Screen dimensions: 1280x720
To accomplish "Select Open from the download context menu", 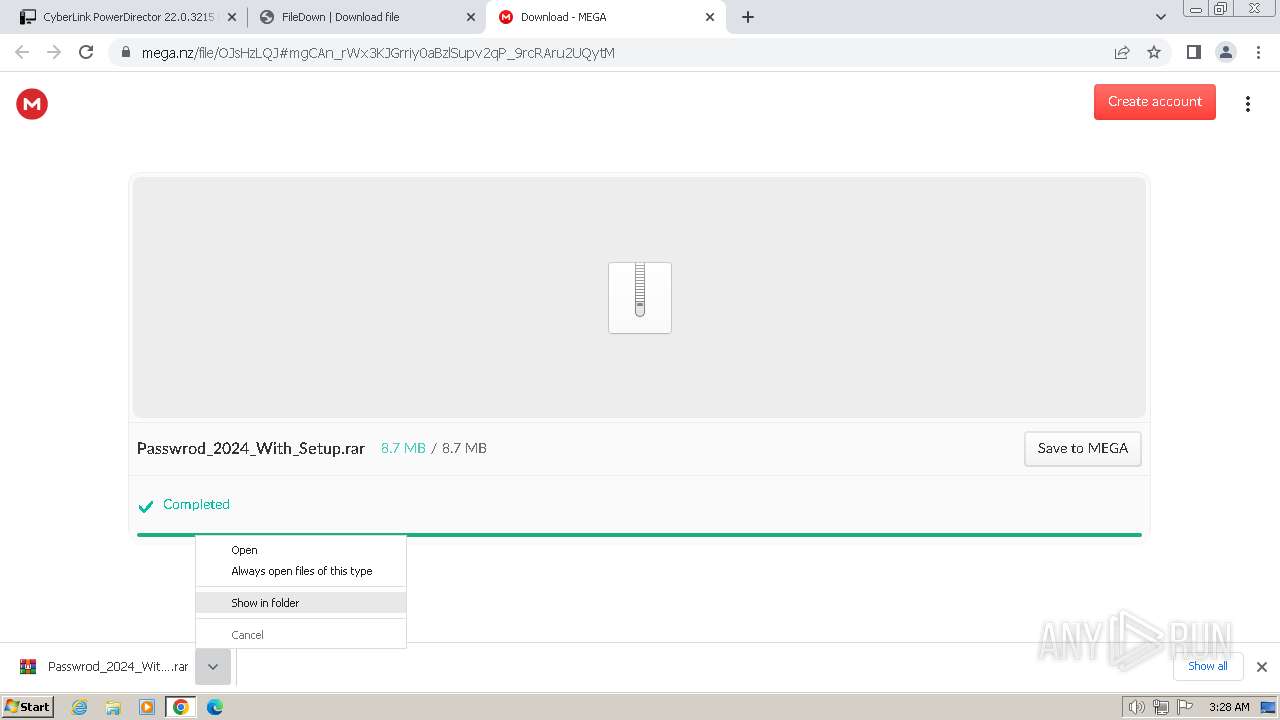I will click(301, 550).
